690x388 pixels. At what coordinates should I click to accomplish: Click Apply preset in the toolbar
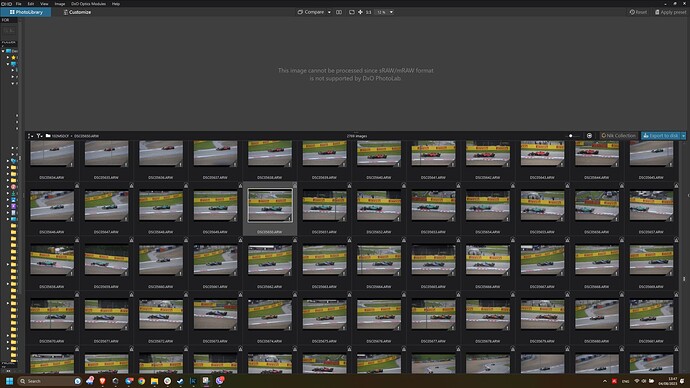(x=671, y=12)
